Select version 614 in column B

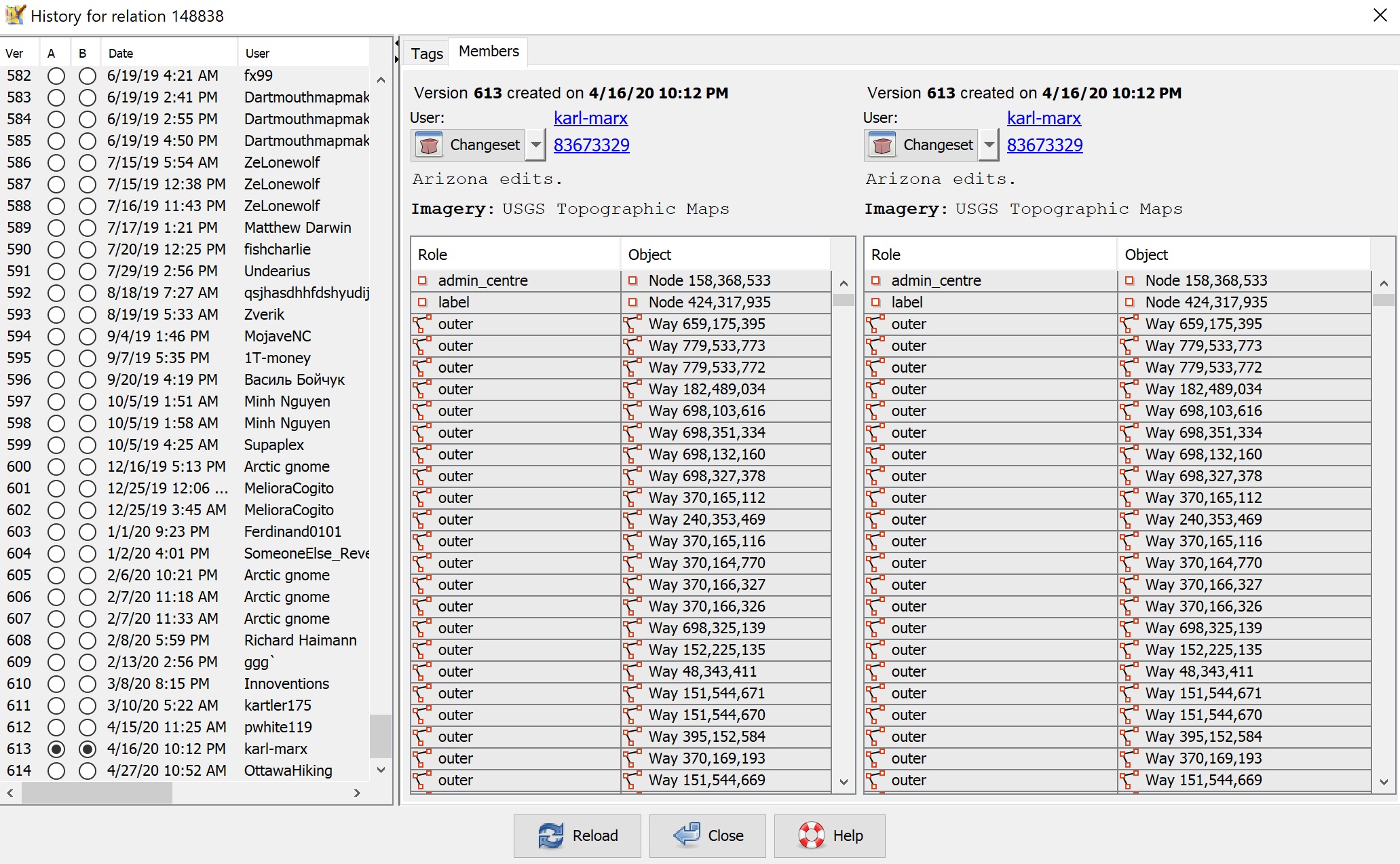coord(87,771)
